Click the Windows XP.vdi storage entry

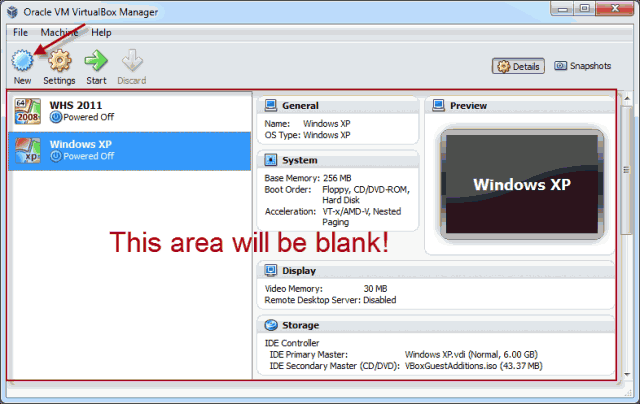pos(471,354)
